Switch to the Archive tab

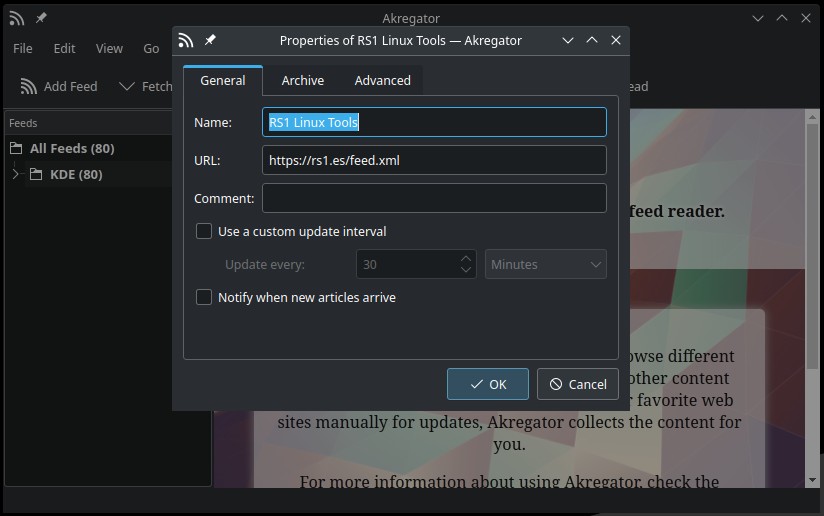[x=303, y=80]
